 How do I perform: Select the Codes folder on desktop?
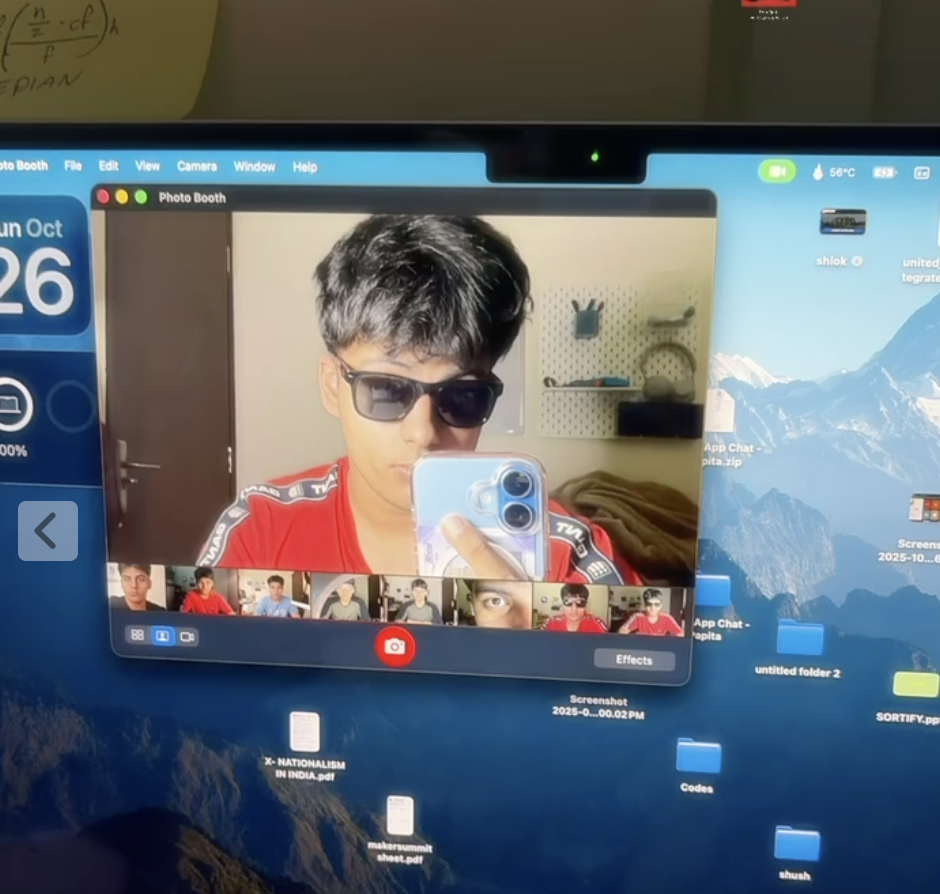(x=698, y=757)
